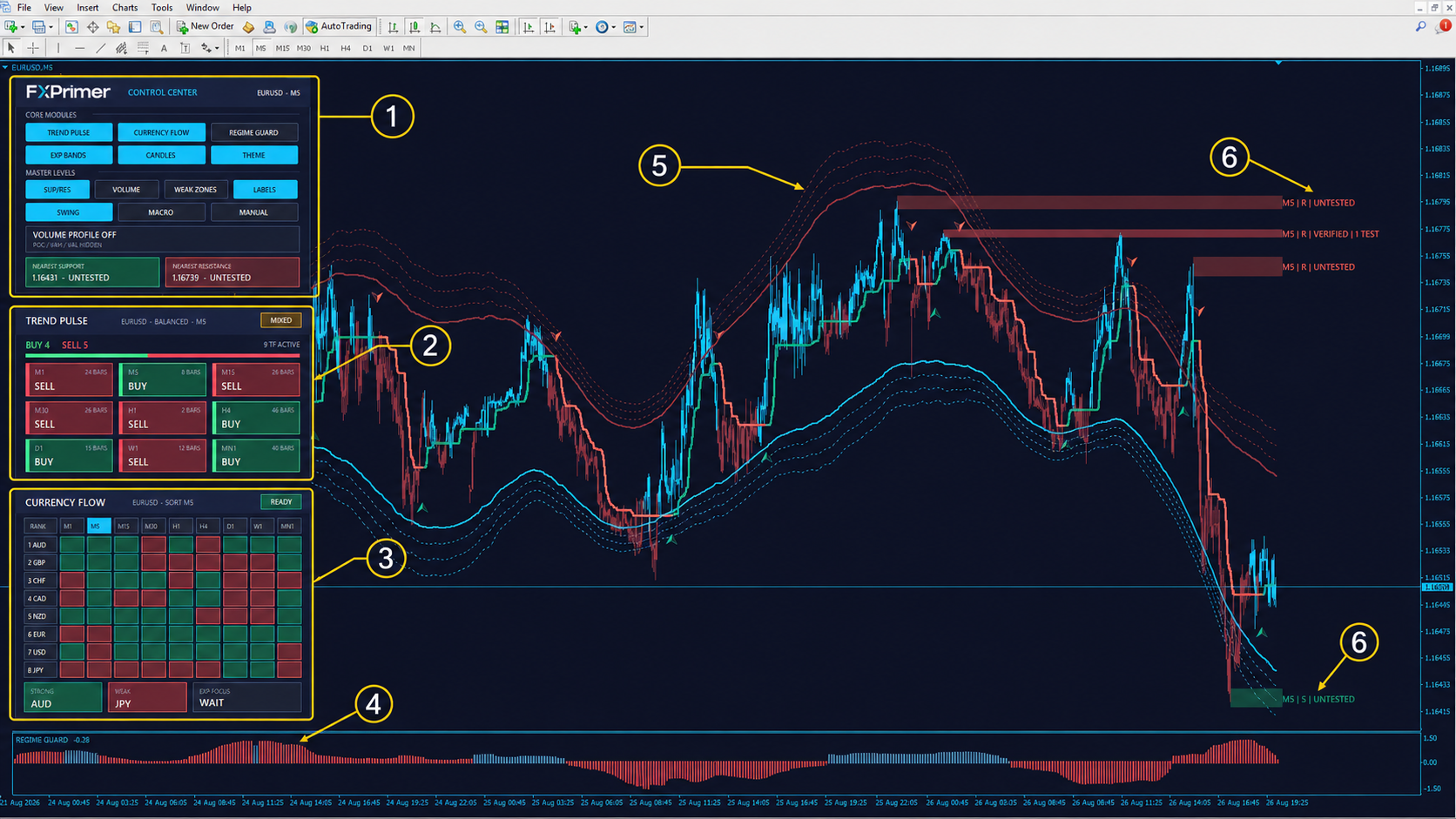This screenshot has width=1456, height=819.
Task: Switch to H1 timeframe in toolbar
Action: (325, 49)
